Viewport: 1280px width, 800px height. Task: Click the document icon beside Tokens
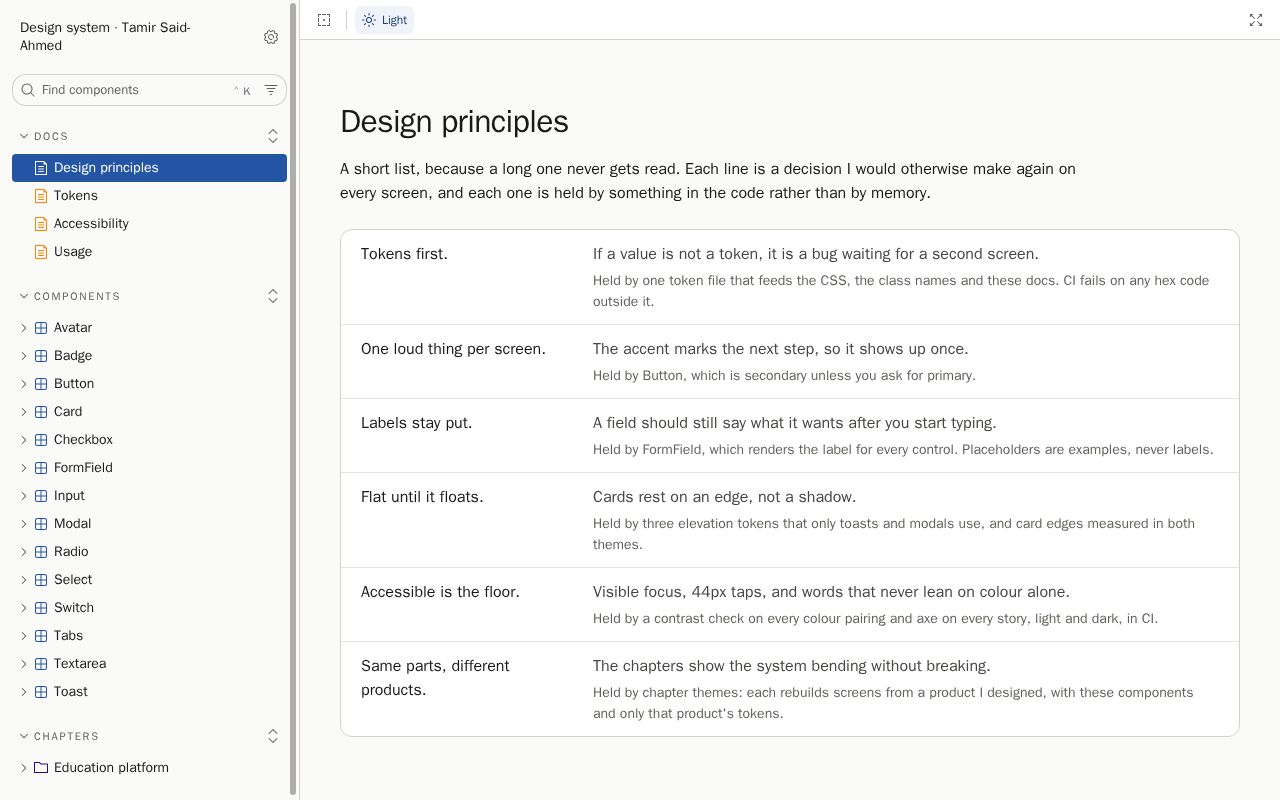[x=41, y=196]
